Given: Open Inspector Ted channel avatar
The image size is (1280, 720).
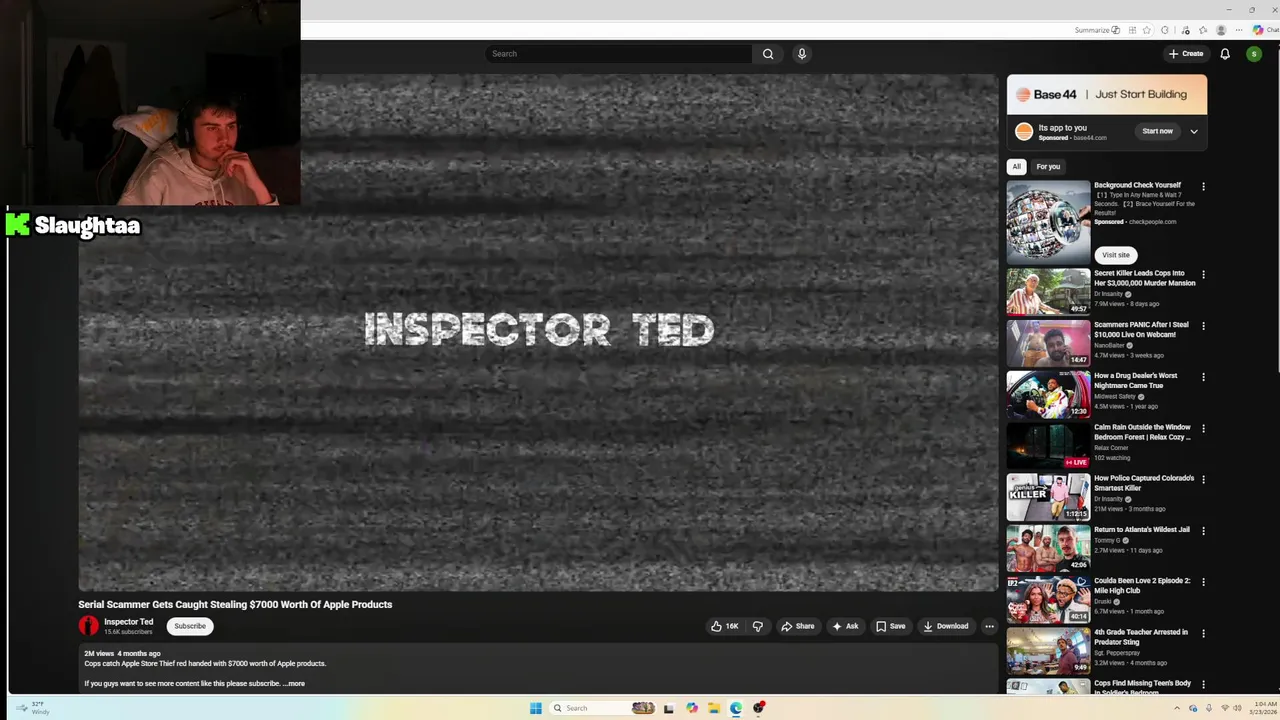Looking at the screenshot, I should click(89, 626).
